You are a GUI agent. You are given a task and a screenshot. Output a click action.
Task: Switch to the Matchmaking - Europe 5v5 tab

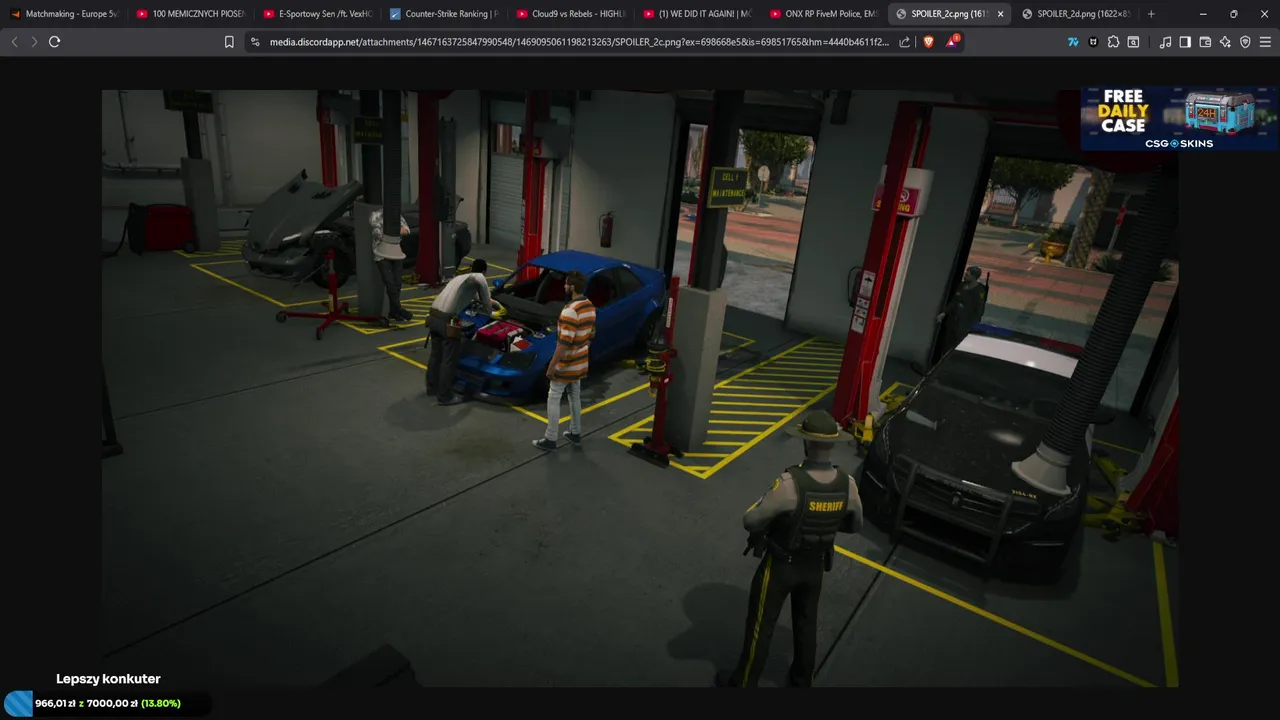64,14
